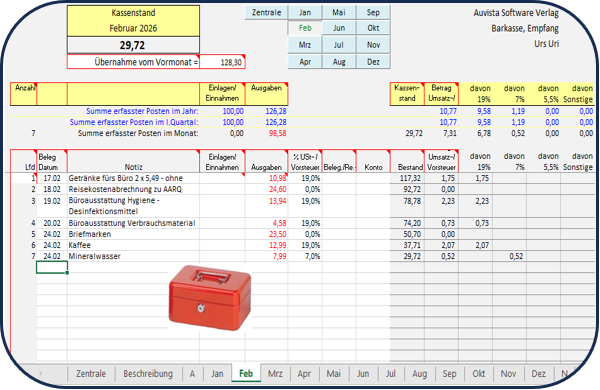Screen dimensions: 600x390
Task: Click the Kassenstand value 29,72
Action: click(x=133, y=45)
